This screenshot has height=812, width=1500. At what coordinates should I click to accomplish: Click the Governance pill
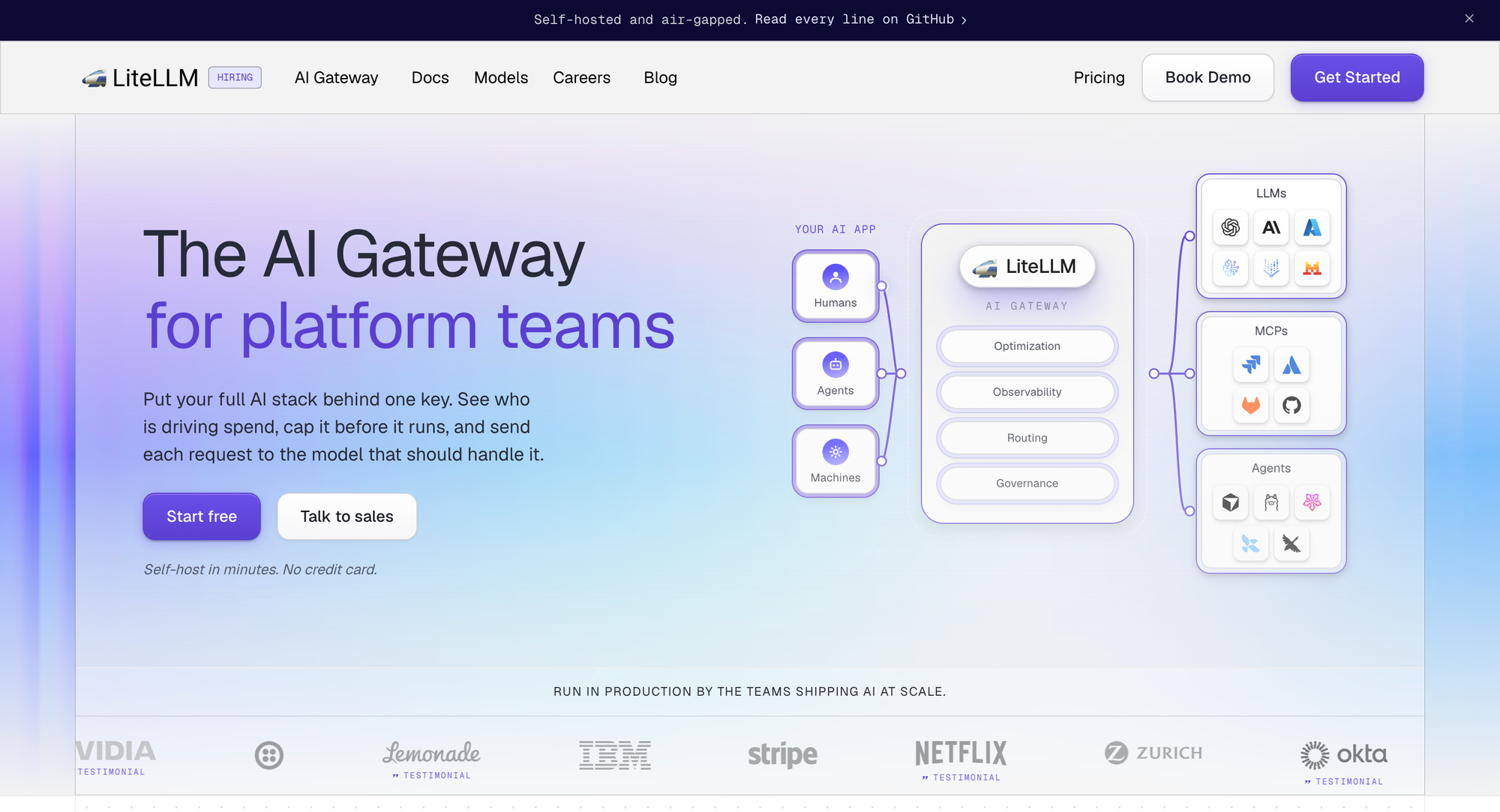click(x=1027, y=484)
